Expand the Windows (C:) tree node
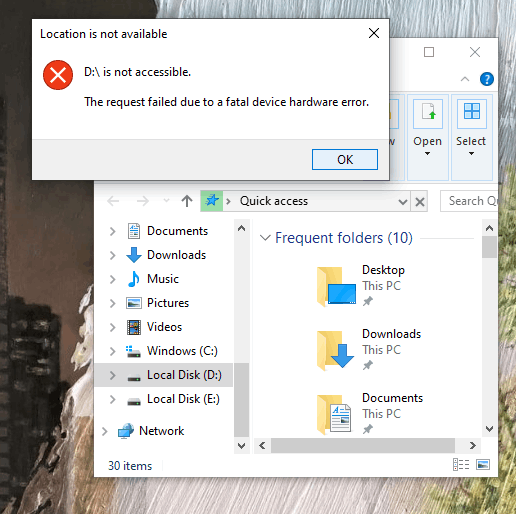The height and width of the screenshot is (514, 516). [112, 351]
